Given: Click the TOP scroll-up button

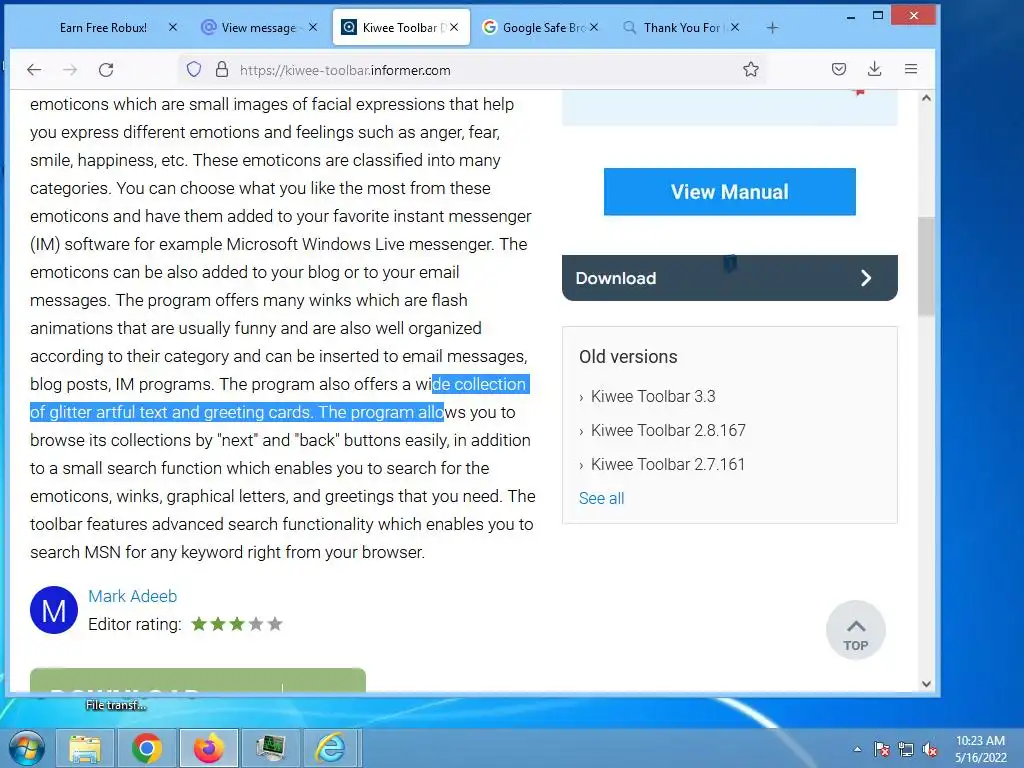Looking at the screenshot, I should [856, 630].
